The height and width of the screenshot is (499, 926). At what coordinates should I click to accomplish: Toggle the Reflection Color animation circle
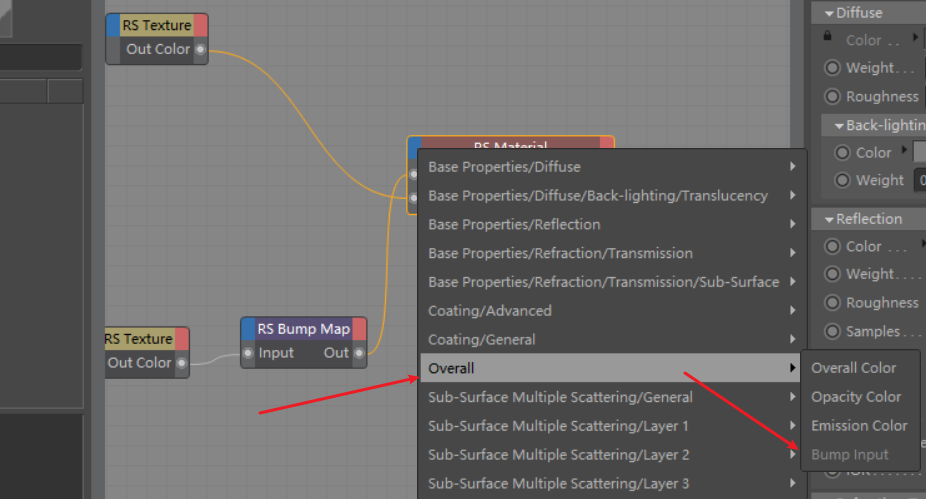tap(832, 246)
